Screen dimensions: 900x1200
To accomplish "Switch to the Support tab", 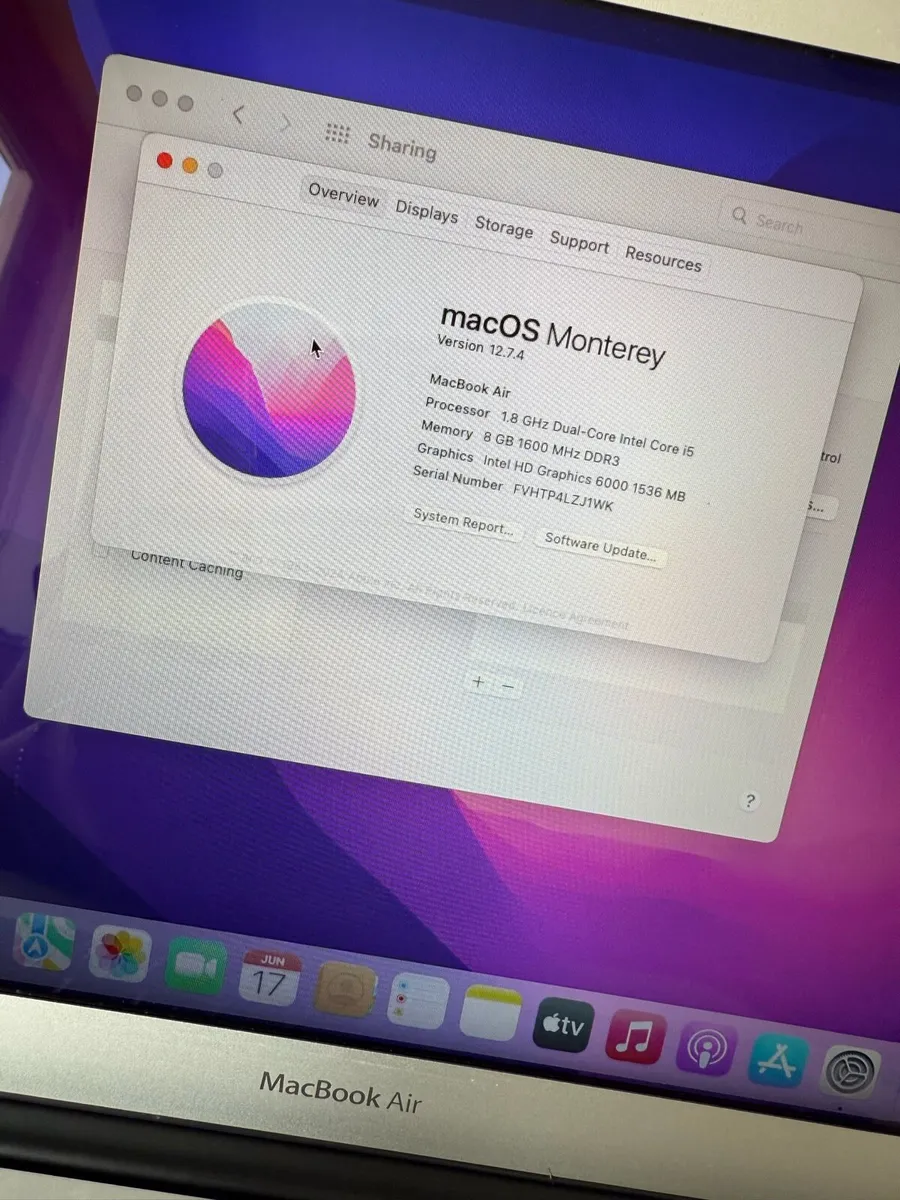I will click(x=579, y=243).
